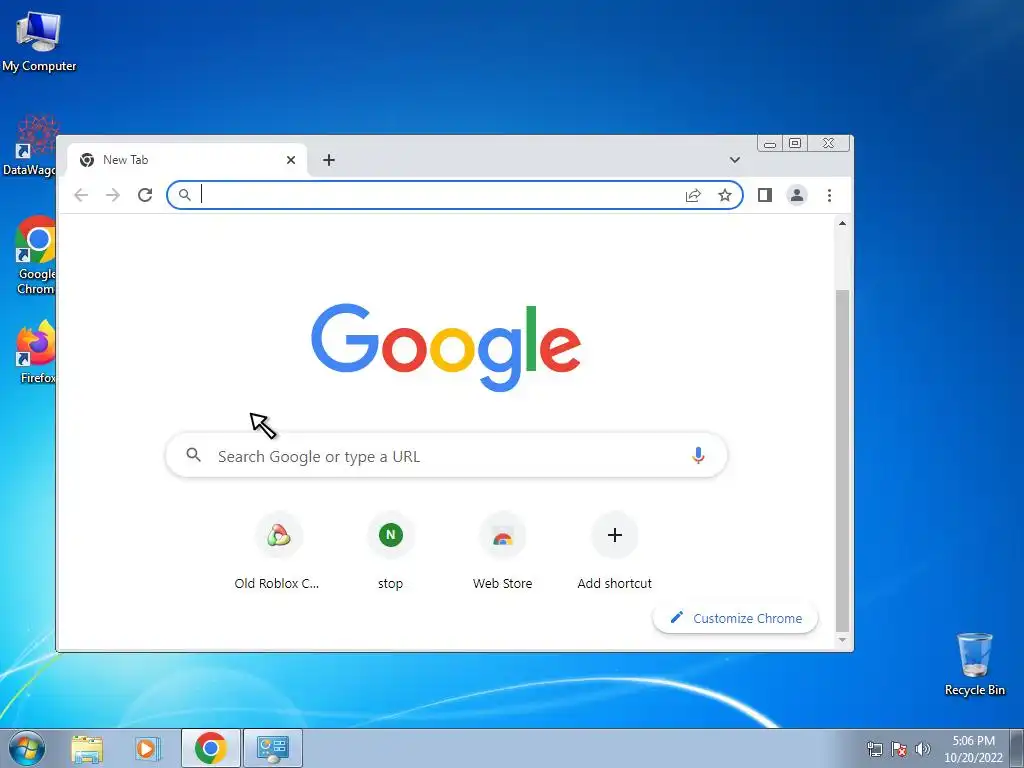The image size is (1024, 768).
Task: Select the Google Chrome desktop shortcut
Action: pos(35,255)
